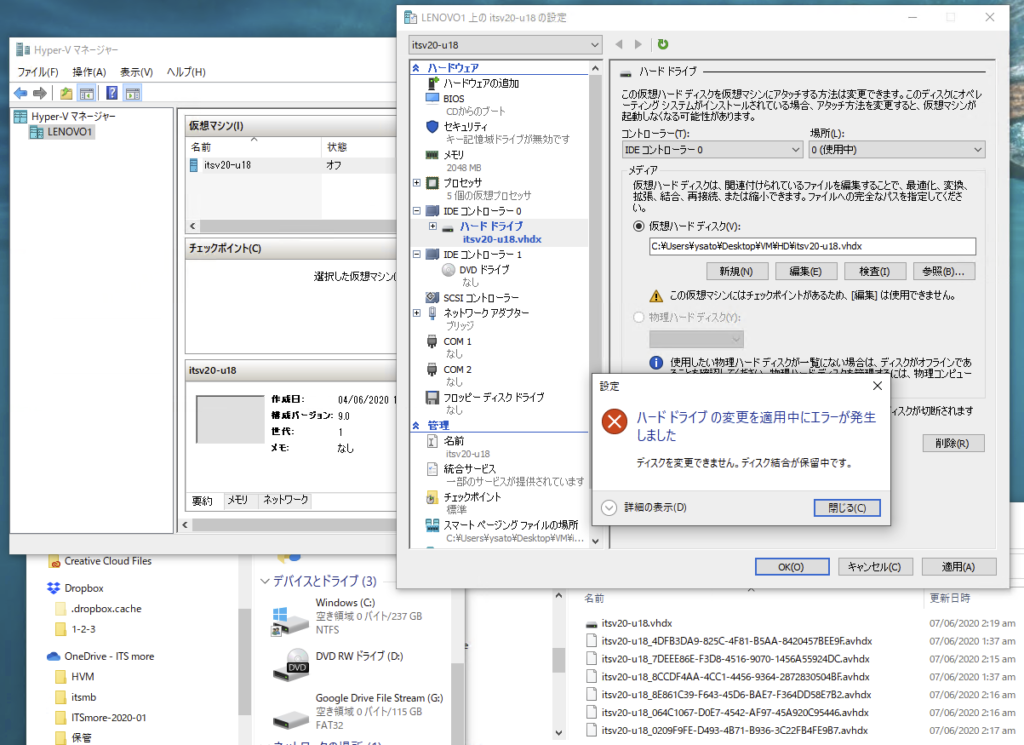Click the 参照(B)... browse button
Screen dimensions: 1024x745
[x=944, y=271]
